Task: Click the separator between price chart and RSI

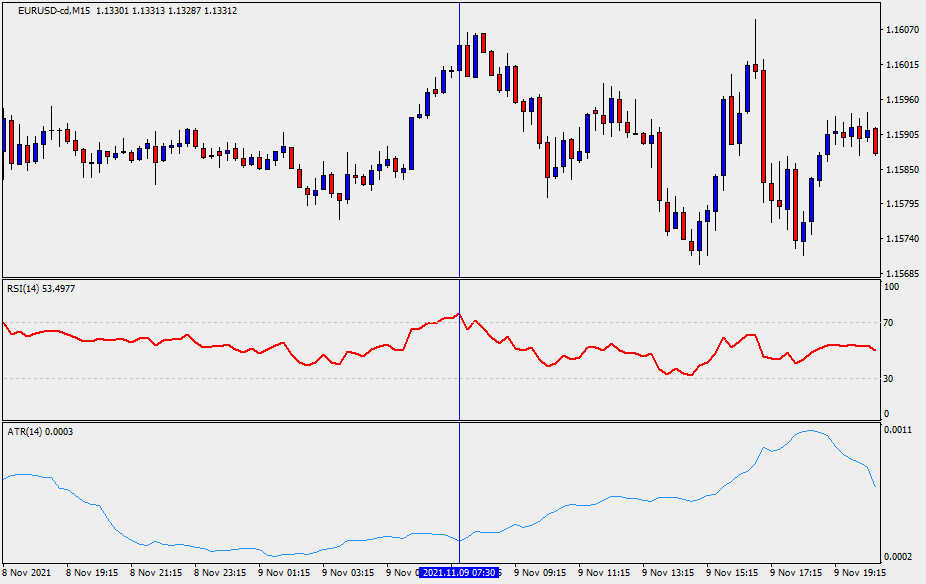Action: coord(440,278)
